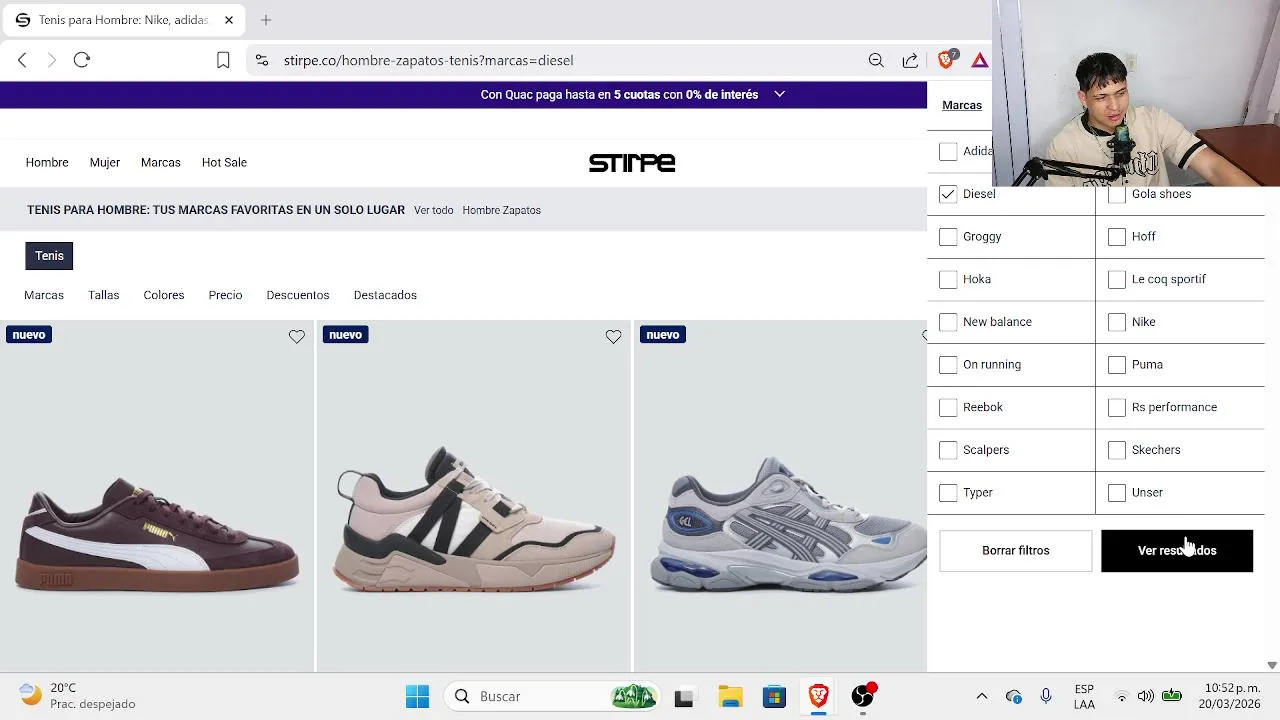1280x720 pixels.
Task: Check the New balance checkbox
Action: coord(948,322)
